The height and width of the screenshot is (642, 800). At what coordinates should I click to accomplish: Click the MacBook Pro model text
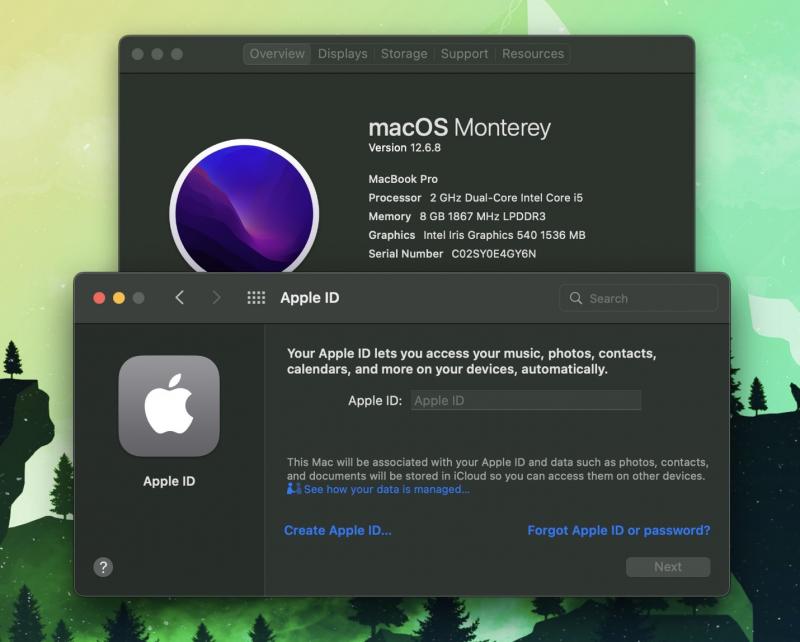[403, 179]
